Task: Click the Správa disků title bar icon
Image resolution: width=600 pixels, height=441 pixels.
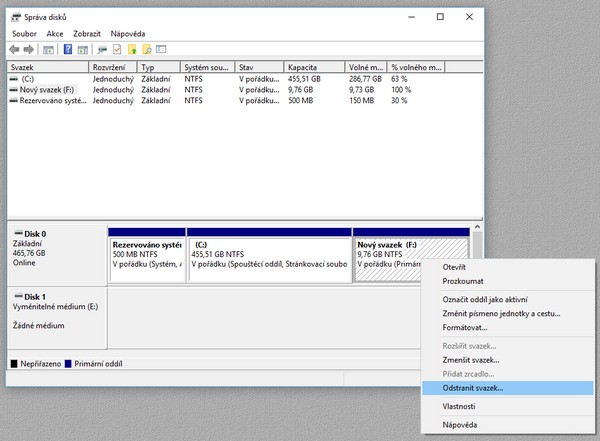Action: [x=15, y=17]
